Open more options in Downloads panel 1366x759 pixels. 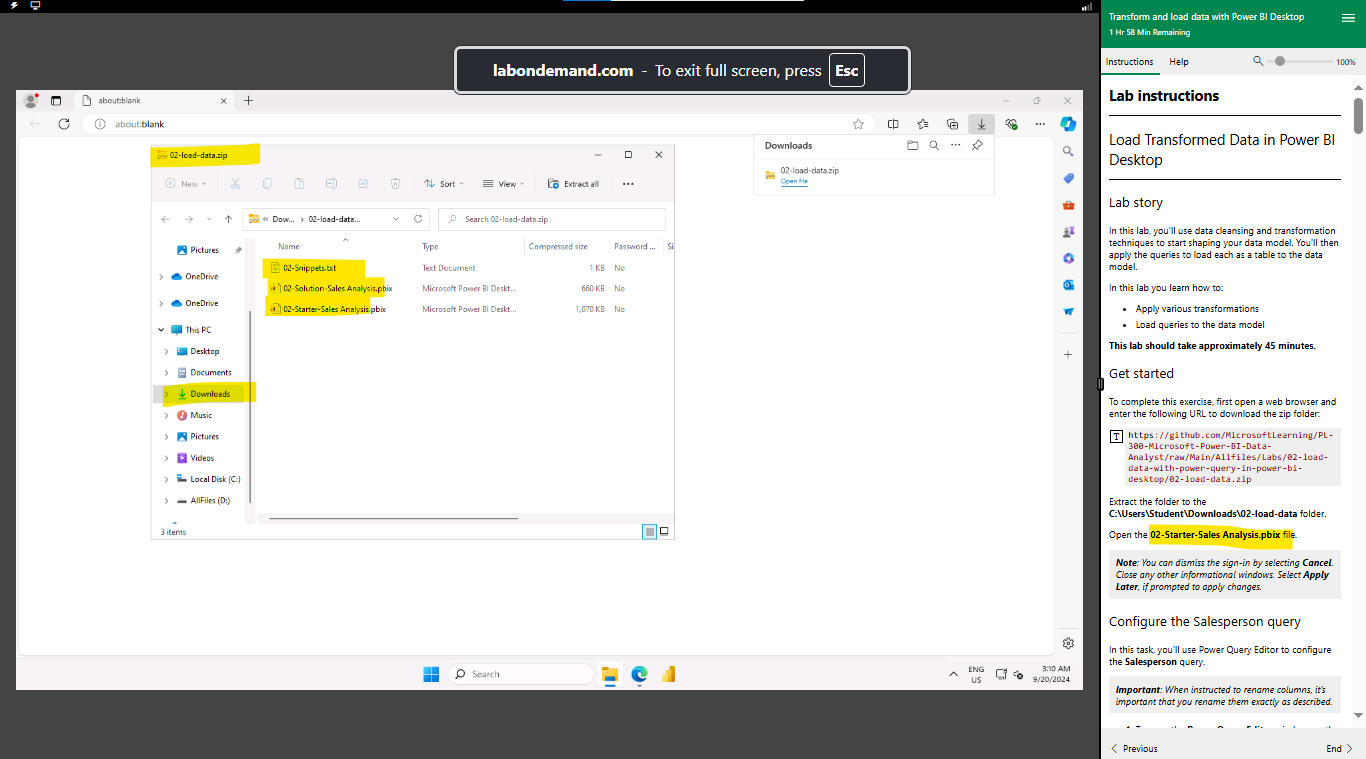955,145
